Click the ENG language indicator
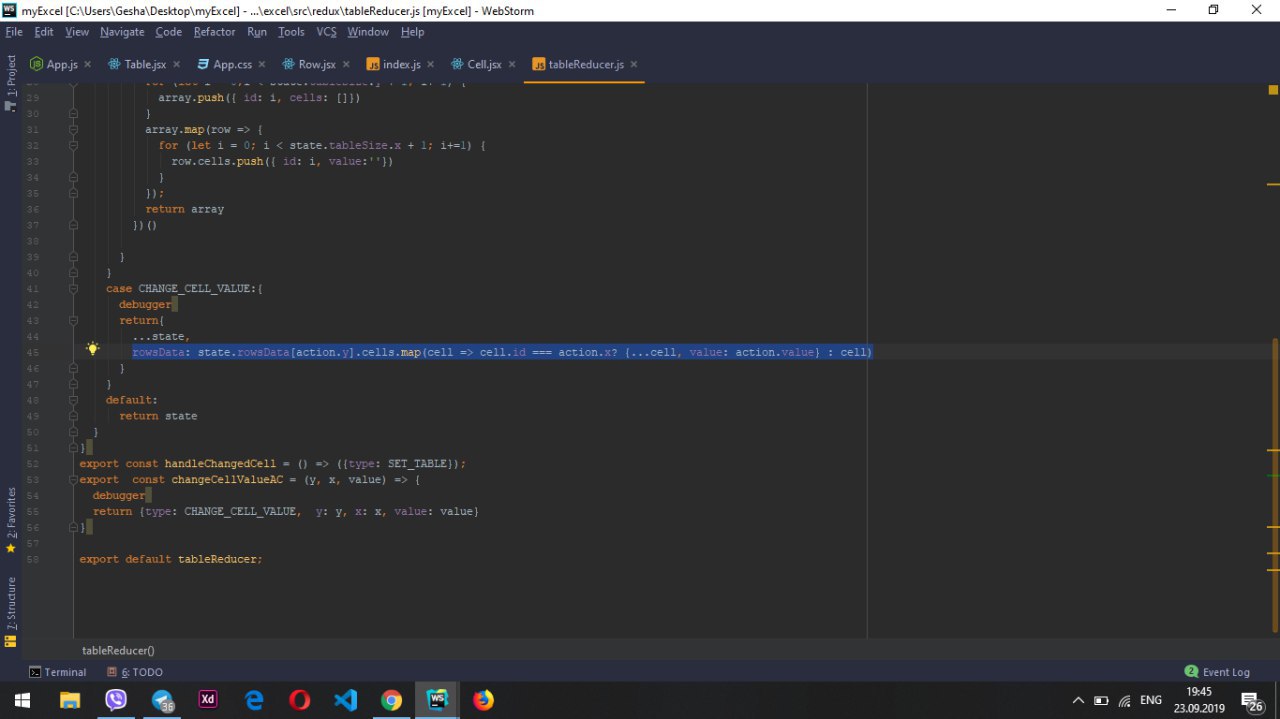1280x719 pixels. coord(1150,700)
